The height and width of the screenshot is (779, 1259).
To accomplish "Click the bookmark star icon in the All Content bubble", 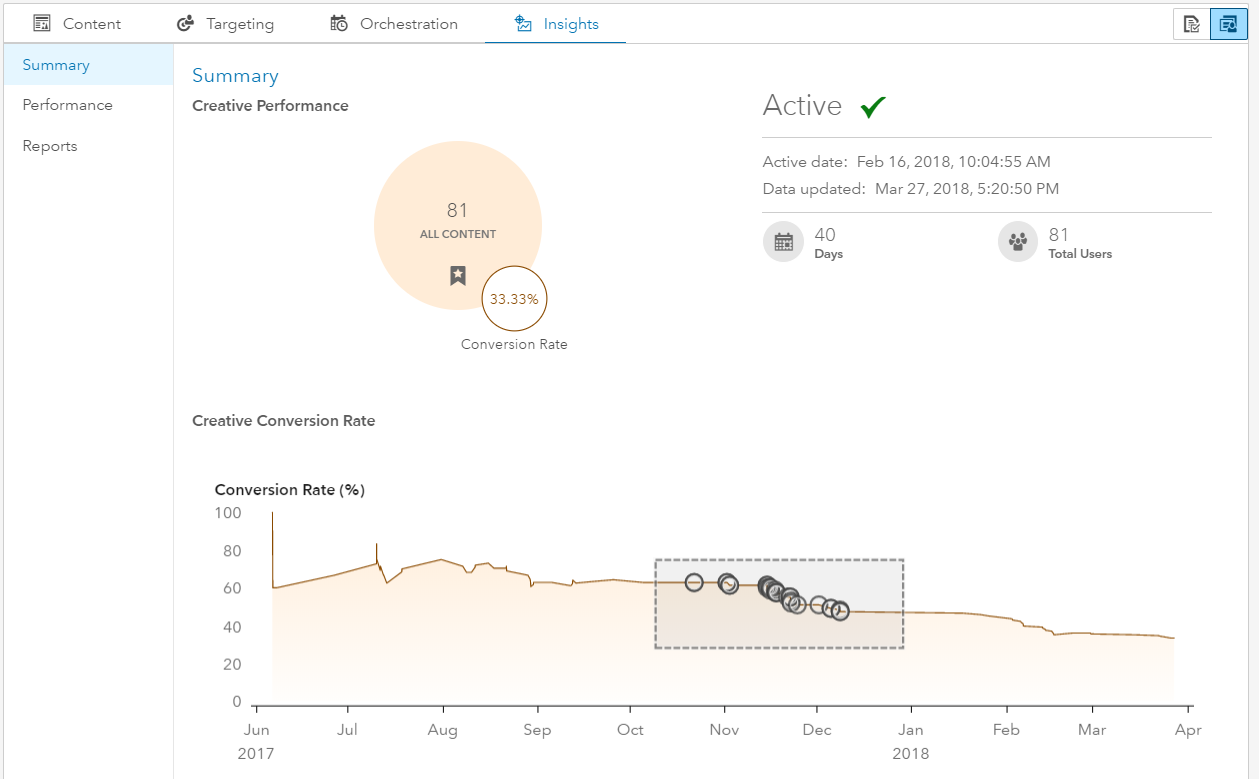I will pyautogui.click(x=458, y=275).
